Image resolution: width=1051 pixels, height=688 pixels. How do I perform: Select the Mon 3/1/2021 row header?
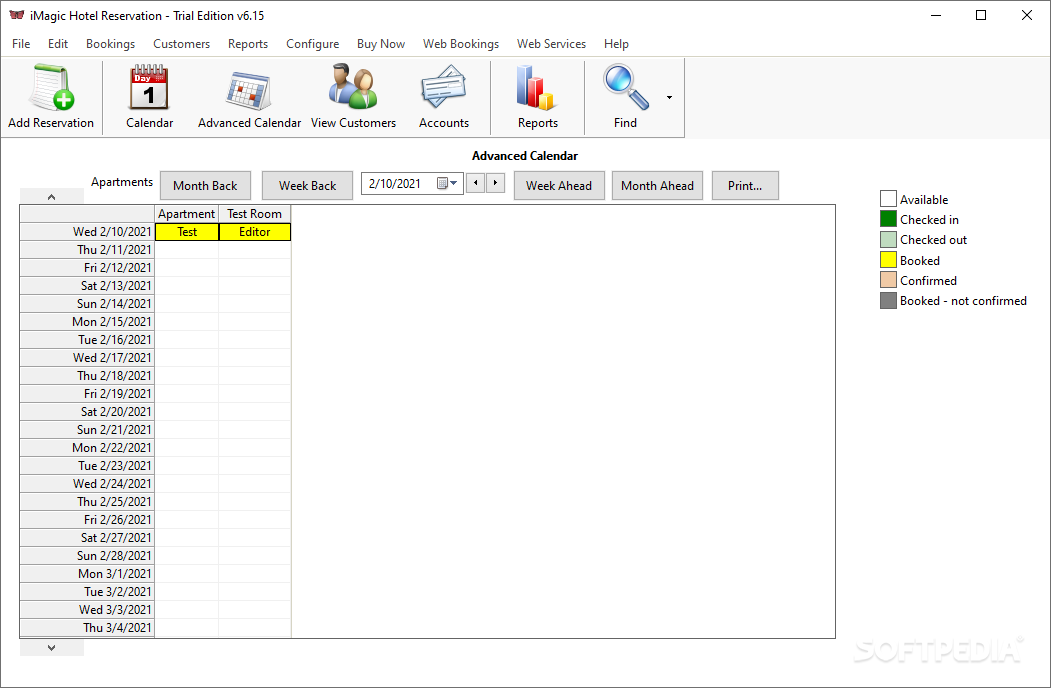point(87,574)
